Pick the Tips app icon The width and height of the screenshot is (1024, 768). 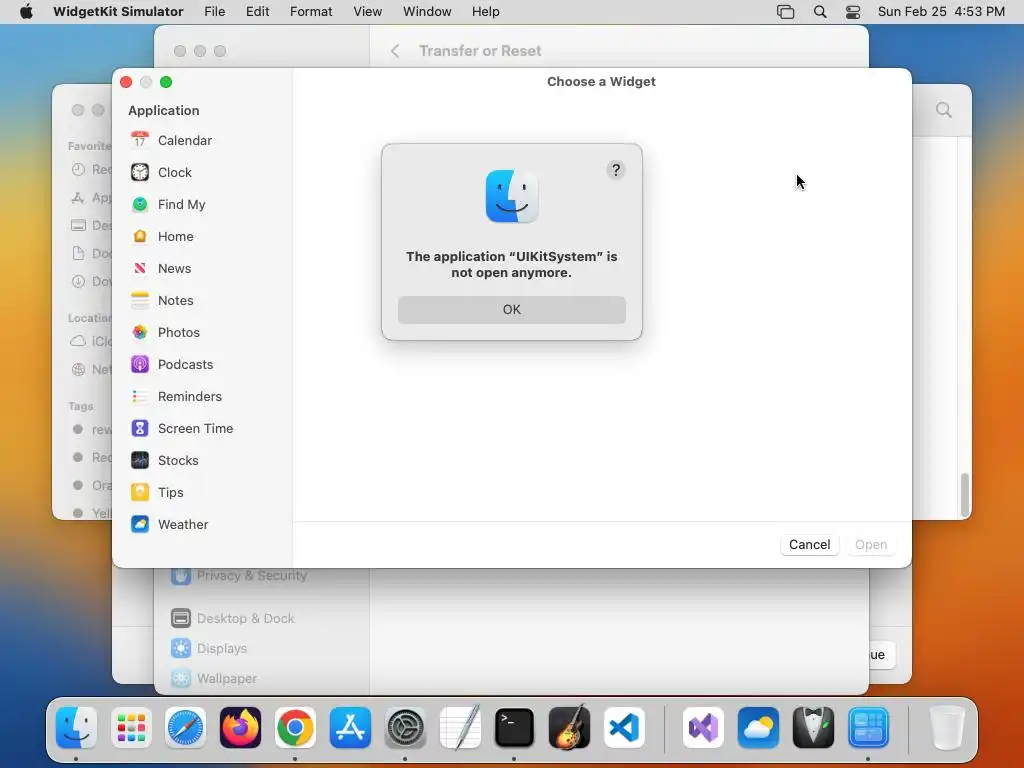(x=140, y=492)
